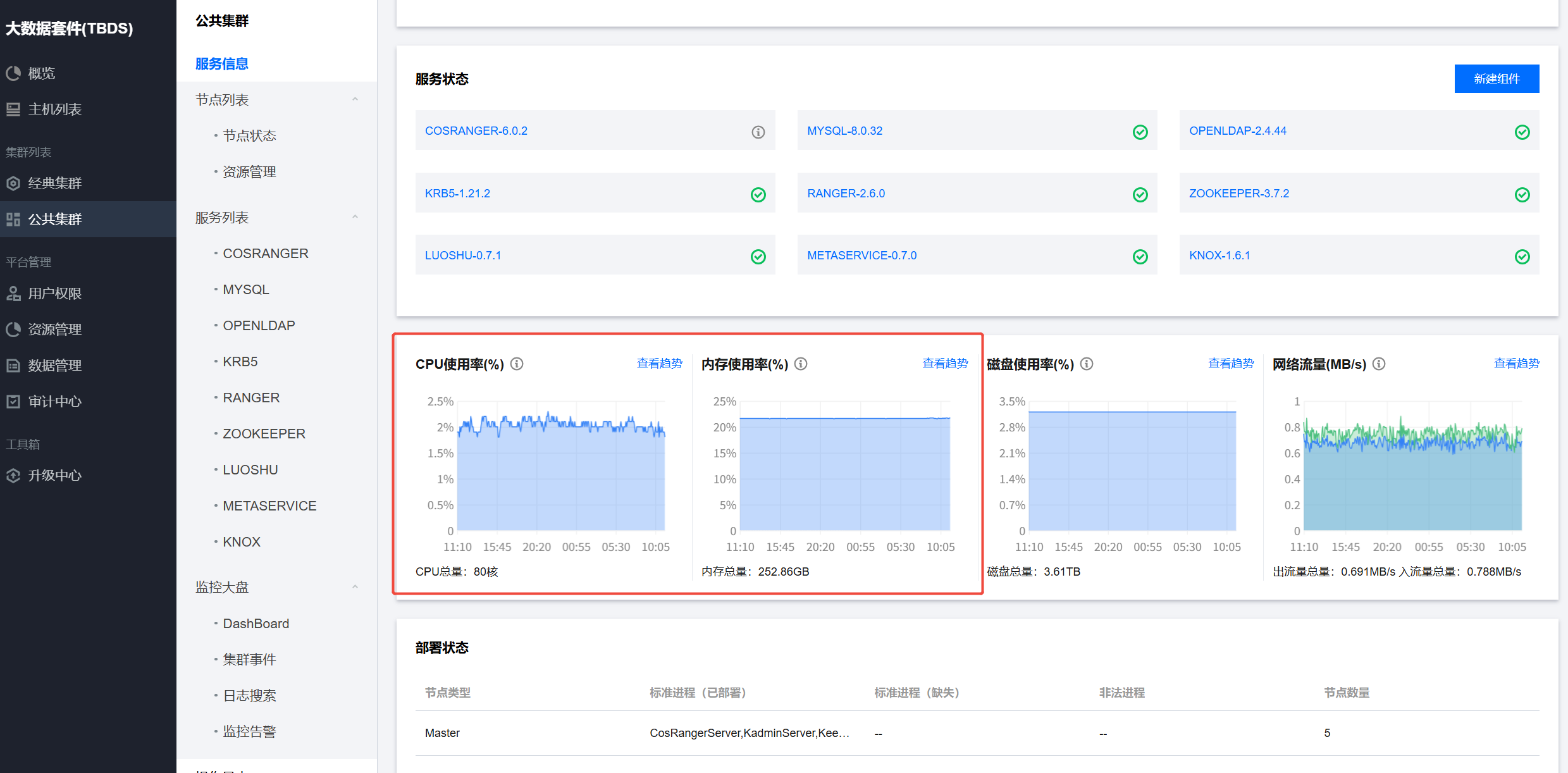Open 主机列表 in the left sidebar
The height and width of the screenshot is (773, 1568).
point(54,109)
